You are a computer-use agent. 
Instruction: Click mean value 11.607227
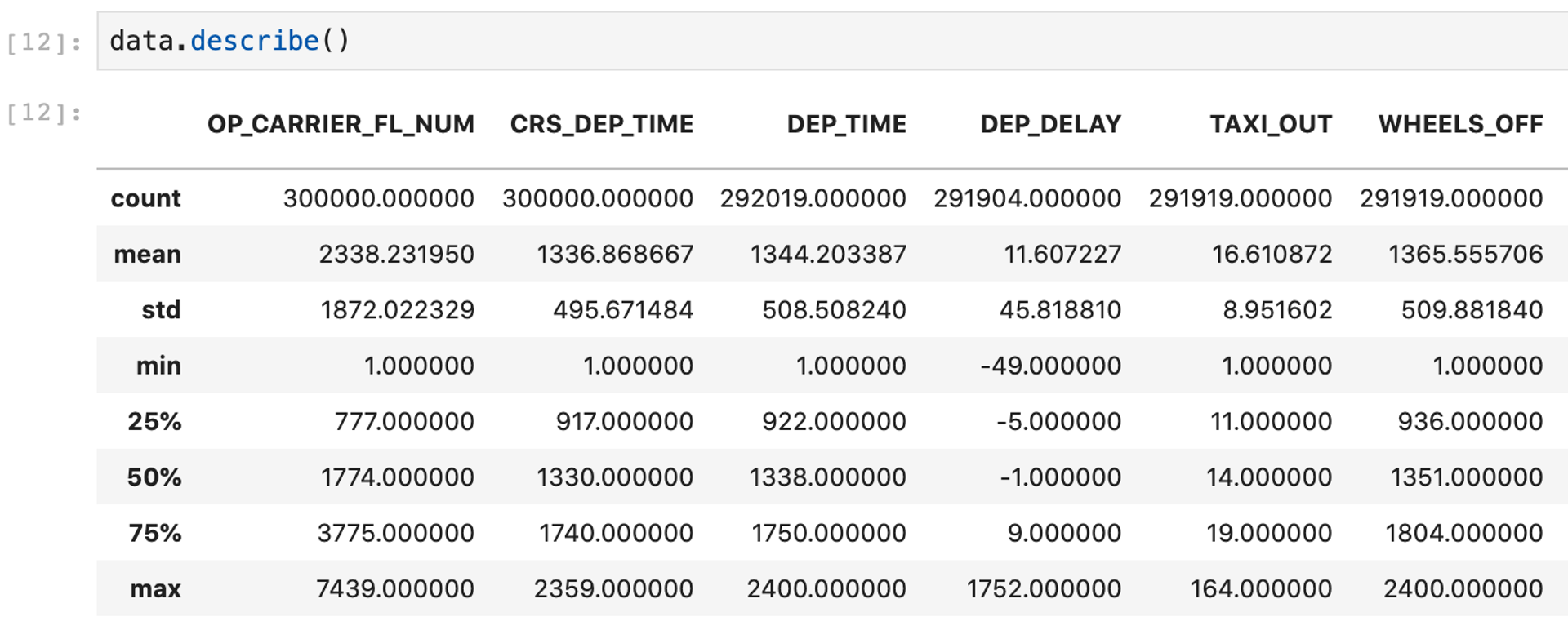pyautogui.click(x=1062, y=255)
